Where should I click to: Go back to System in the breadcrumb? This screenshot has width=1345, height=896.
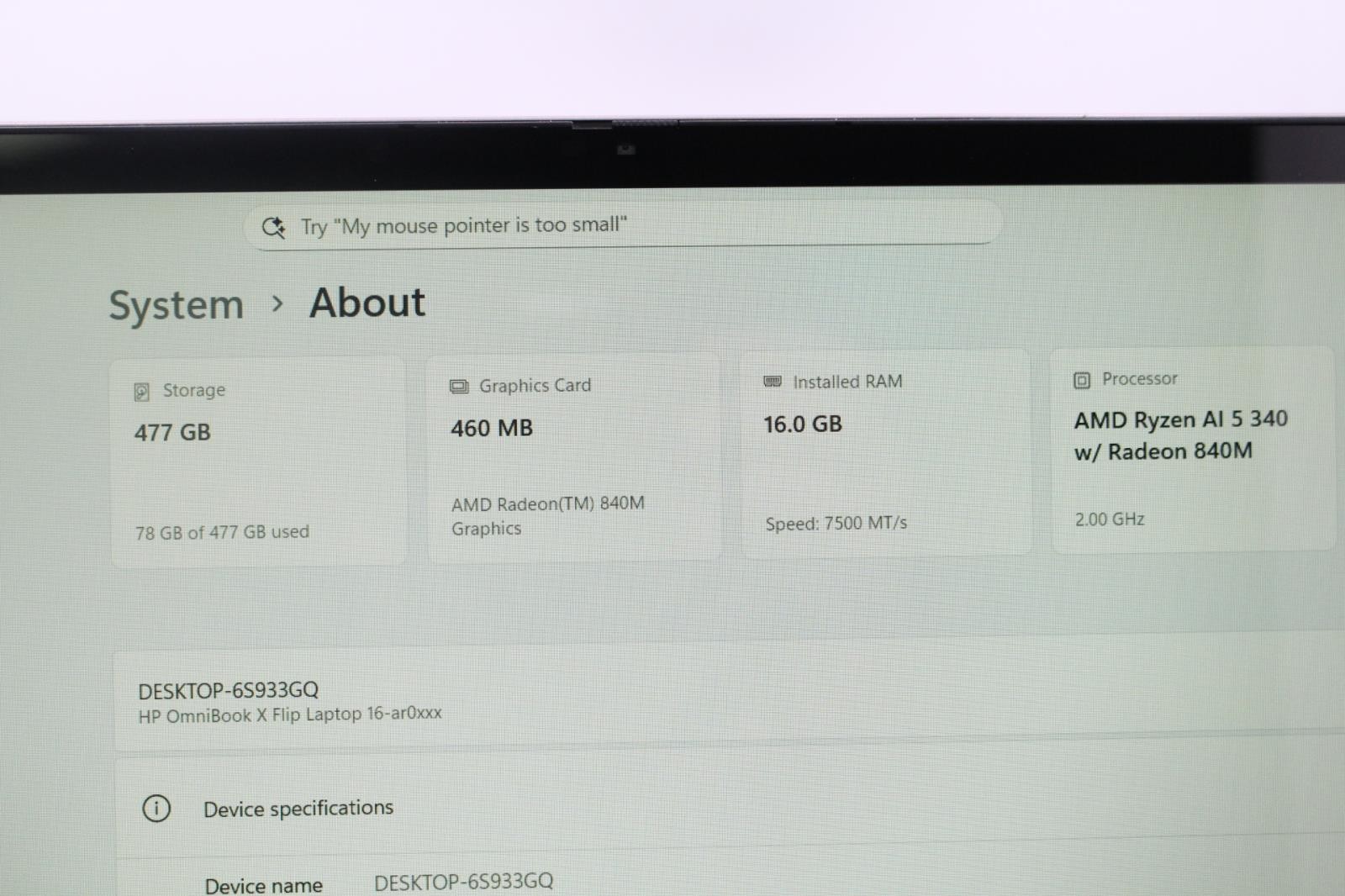[177, 304]
